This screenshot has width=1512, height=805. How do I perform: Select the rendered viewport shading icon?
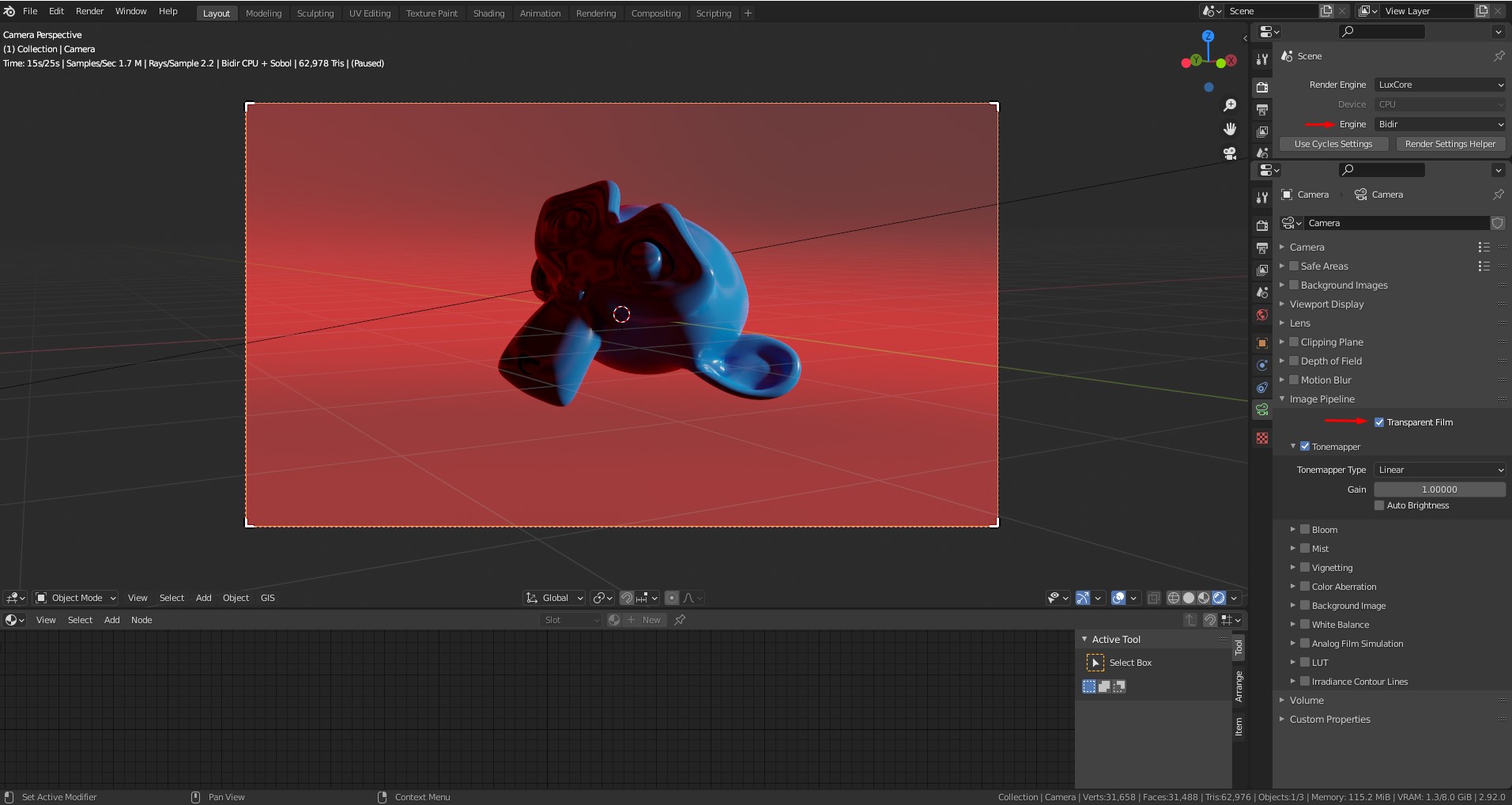(1219, 598)
